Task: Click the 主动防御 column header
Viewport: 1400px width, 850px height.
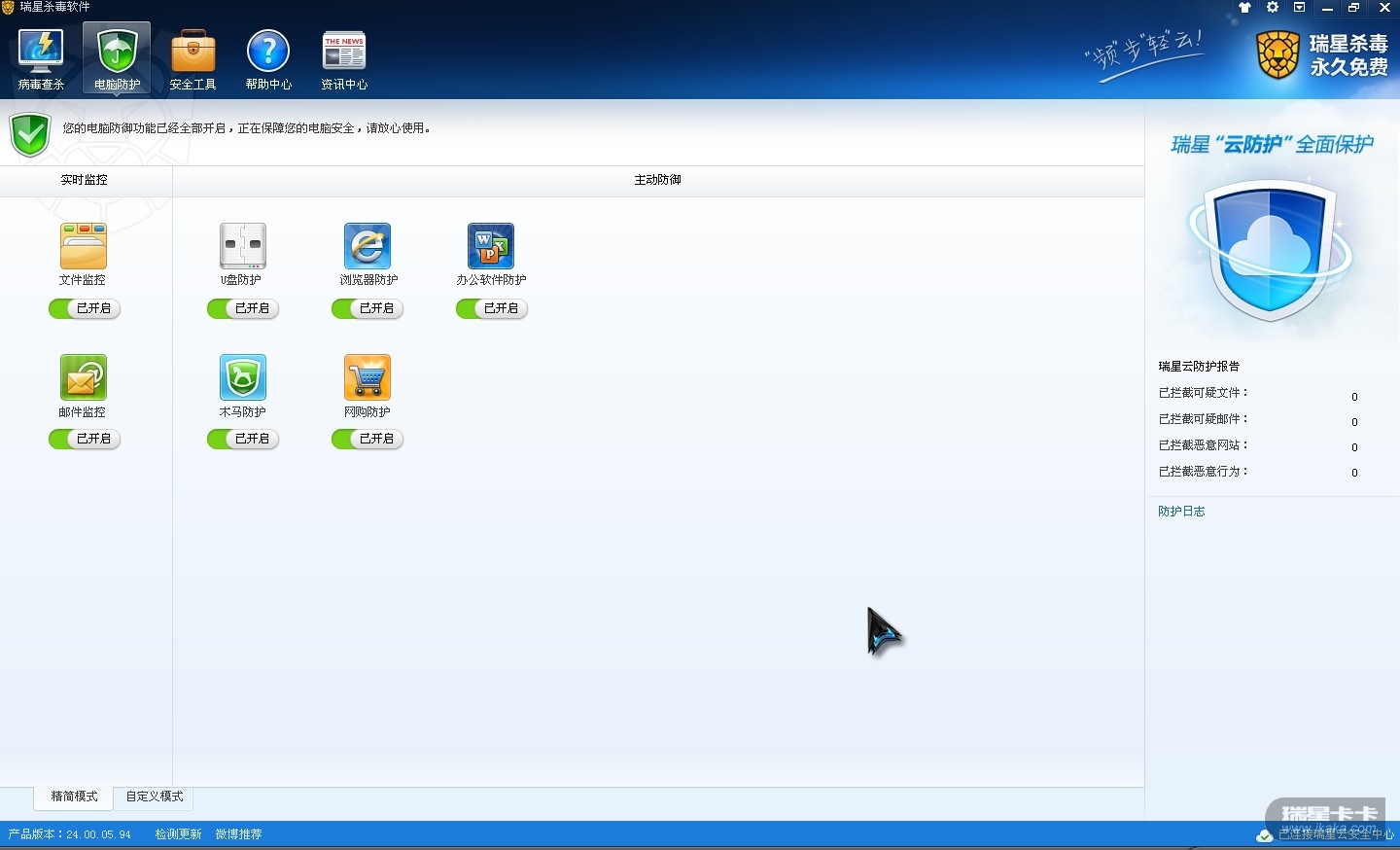Action: [x=658, y=180]
